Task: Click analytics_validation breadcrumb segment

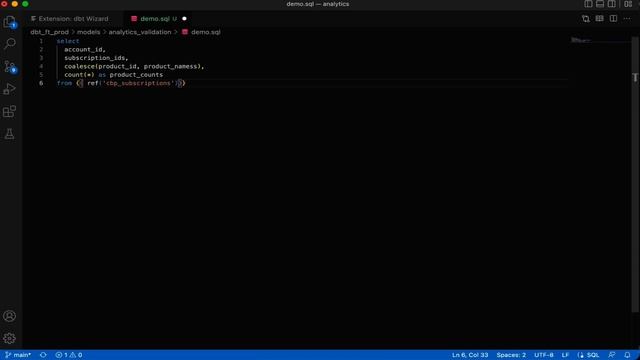Action: click(140, 32)
